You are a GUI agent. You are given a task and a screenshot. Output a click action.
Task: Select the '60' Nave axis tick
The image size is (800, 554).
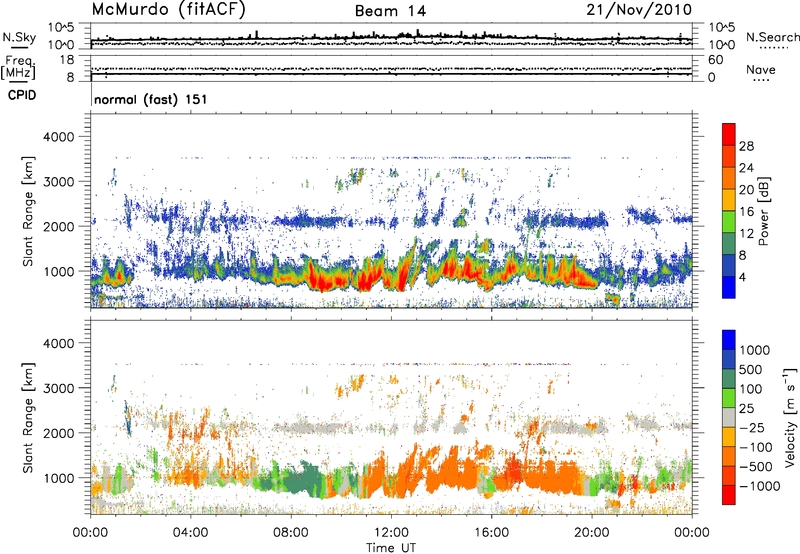click(x=715, y=60)
